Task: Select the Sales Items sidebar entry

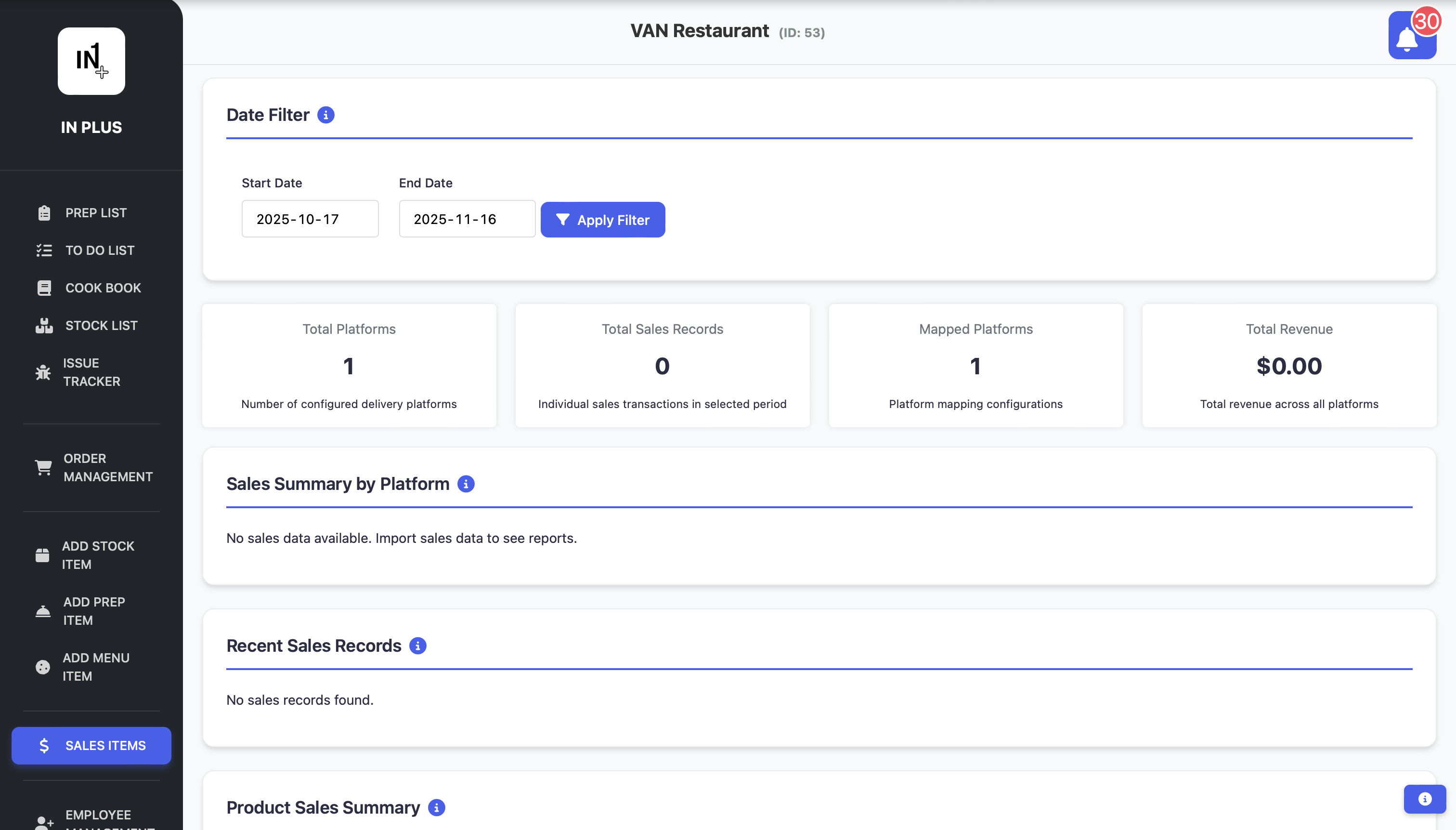Action: tap(91, 745)
